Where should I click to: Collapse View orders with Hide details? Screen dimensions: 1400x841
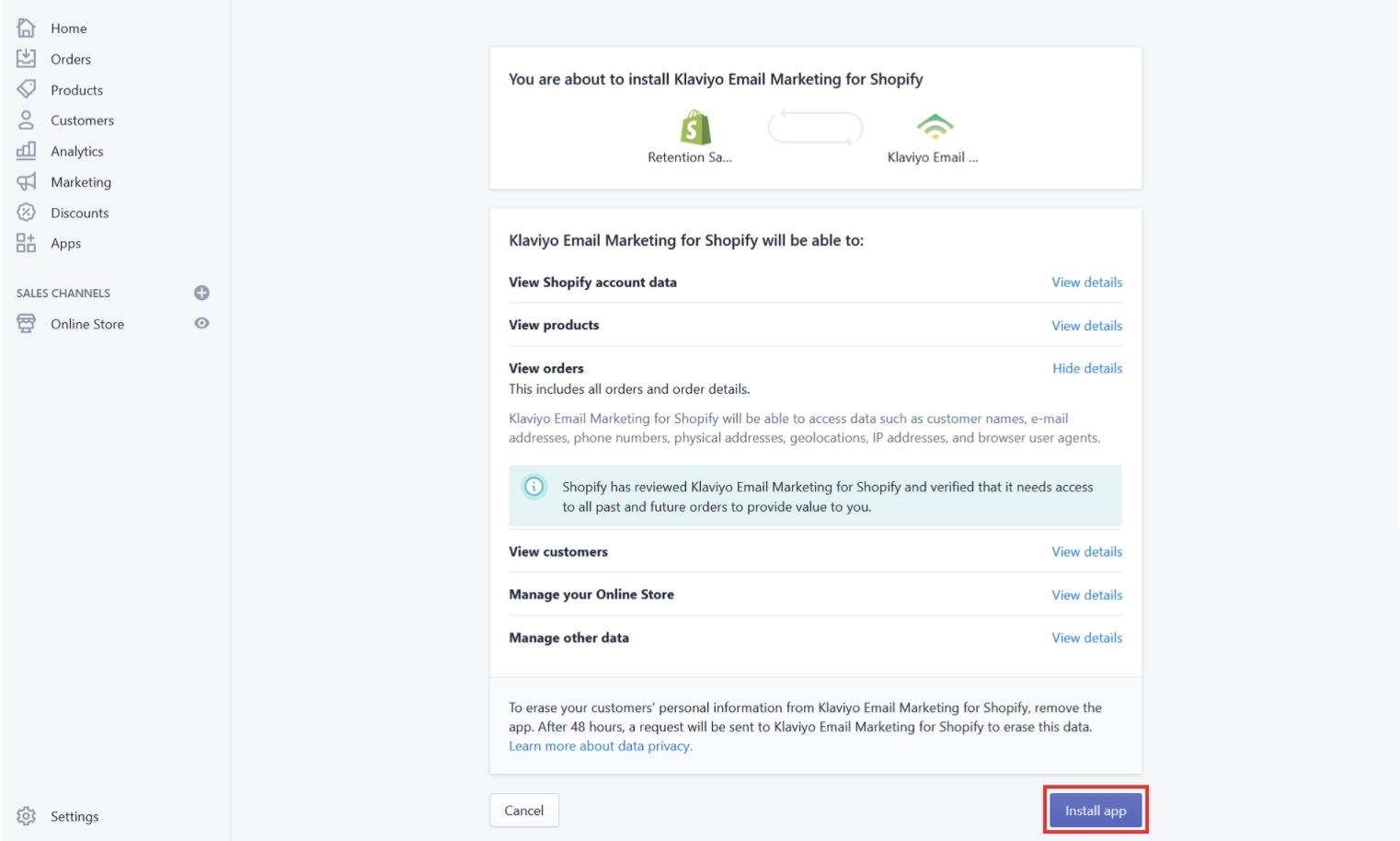click(1086, 368)
